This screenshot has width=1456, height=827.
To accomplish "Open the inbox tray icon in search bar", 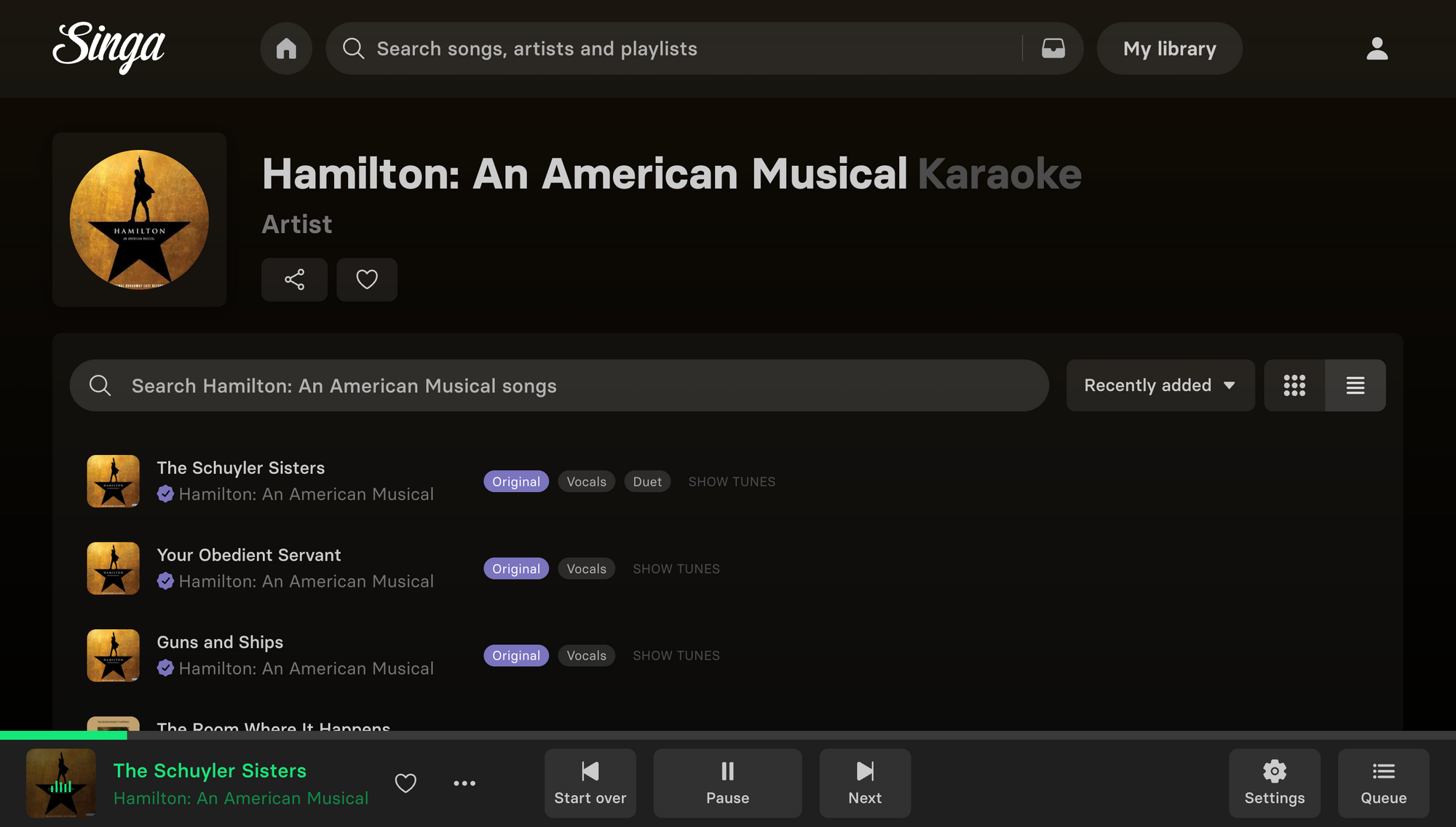I will click(1053, 49).
